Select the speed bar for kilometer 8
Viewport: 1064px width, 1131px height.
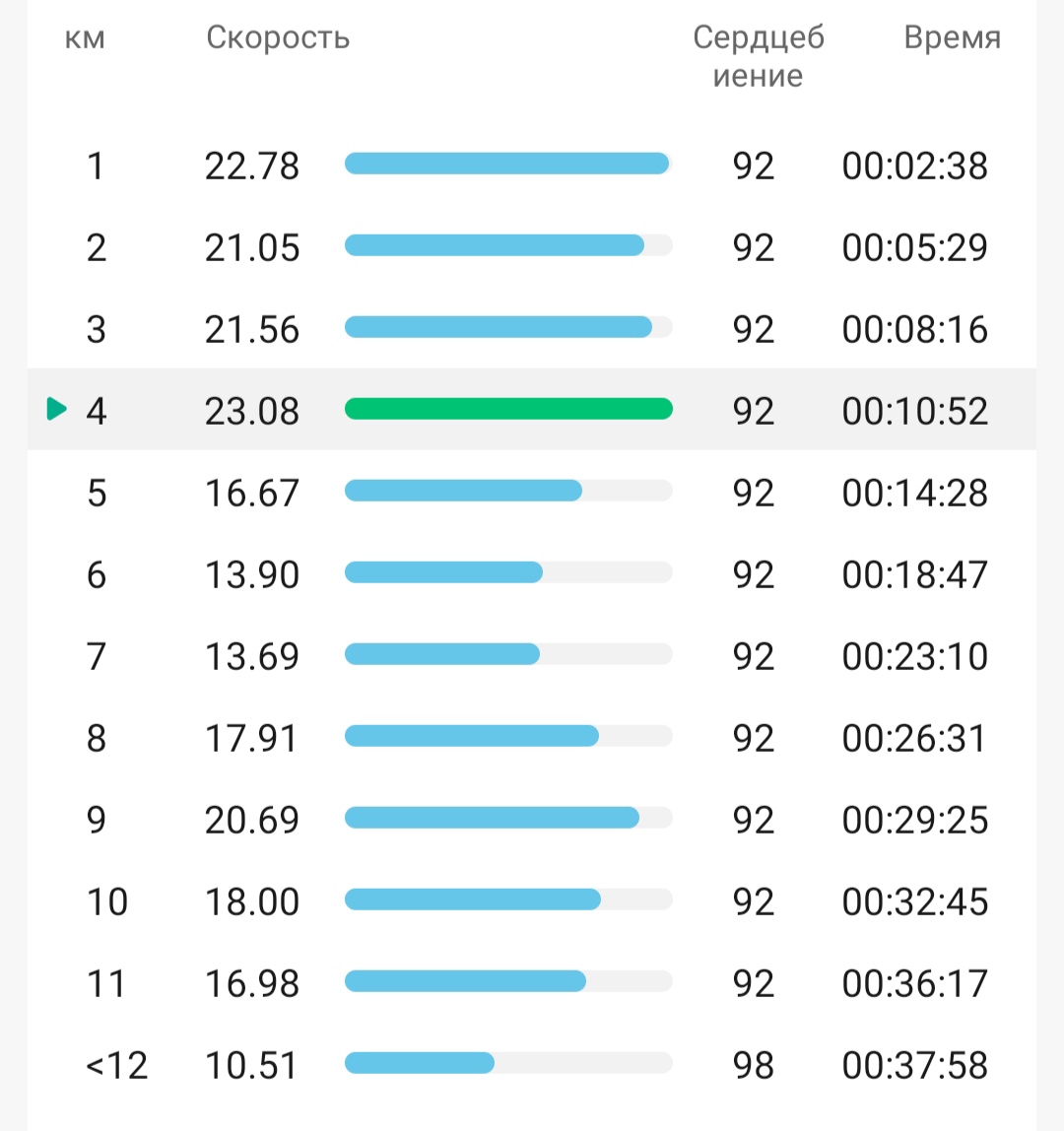click(508, 736)
